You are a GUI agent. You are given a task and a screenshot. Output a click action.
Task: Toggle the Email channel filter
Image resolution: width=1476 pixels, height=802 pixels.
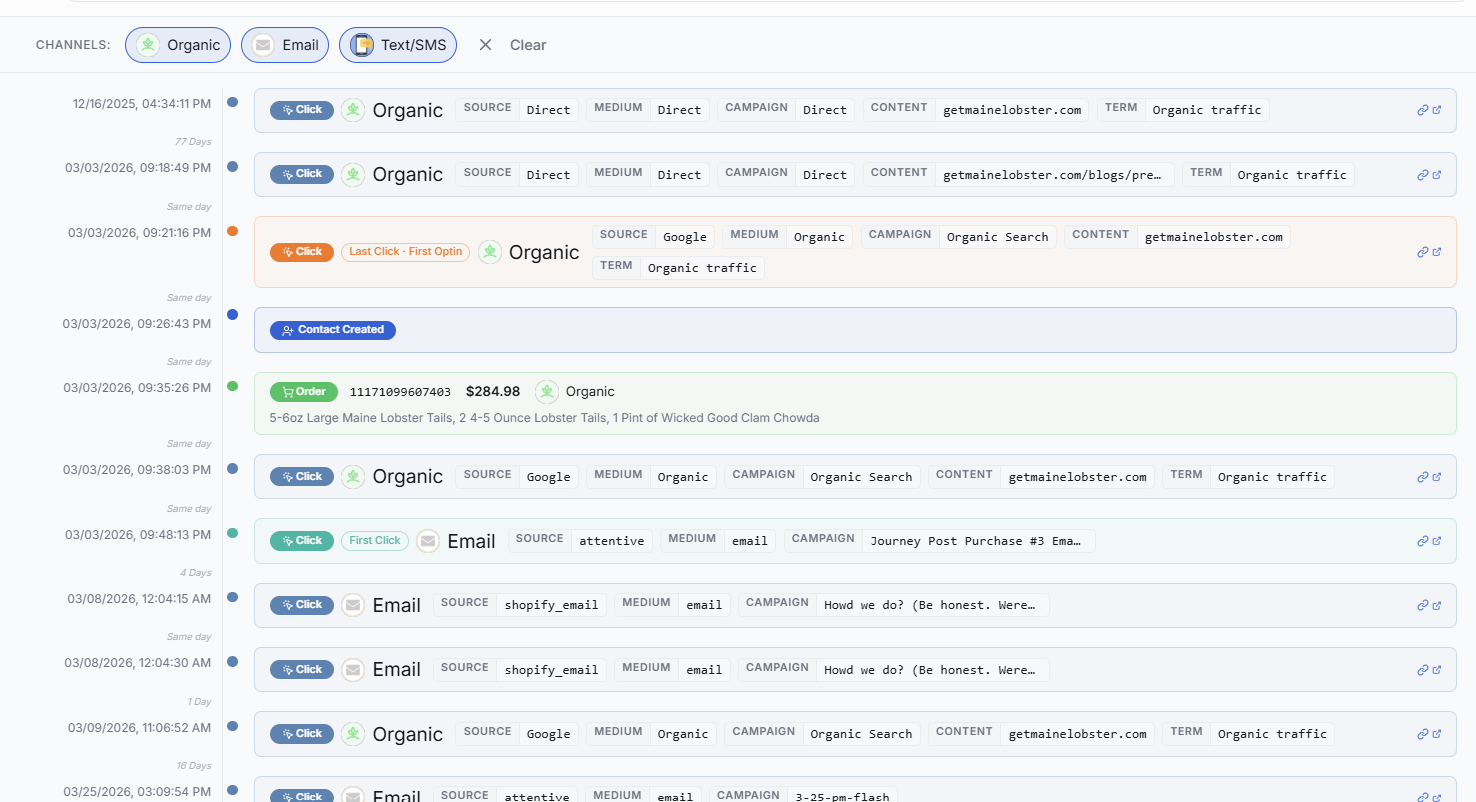coord(285,45)
